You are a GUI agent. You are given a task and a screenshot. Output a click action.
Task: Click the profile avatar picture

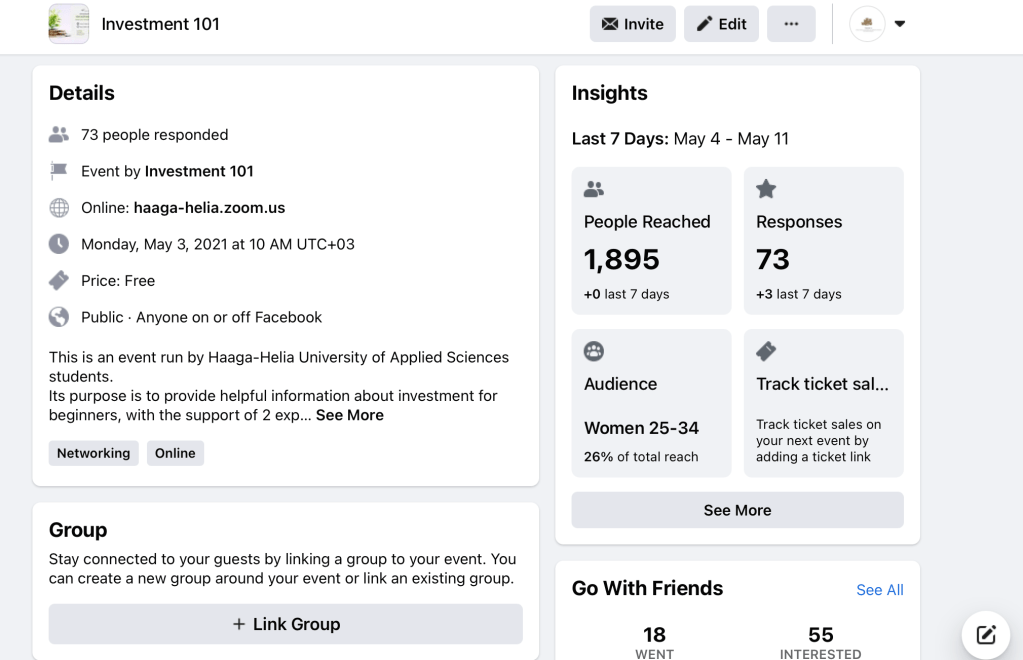(x=867, y=24)
